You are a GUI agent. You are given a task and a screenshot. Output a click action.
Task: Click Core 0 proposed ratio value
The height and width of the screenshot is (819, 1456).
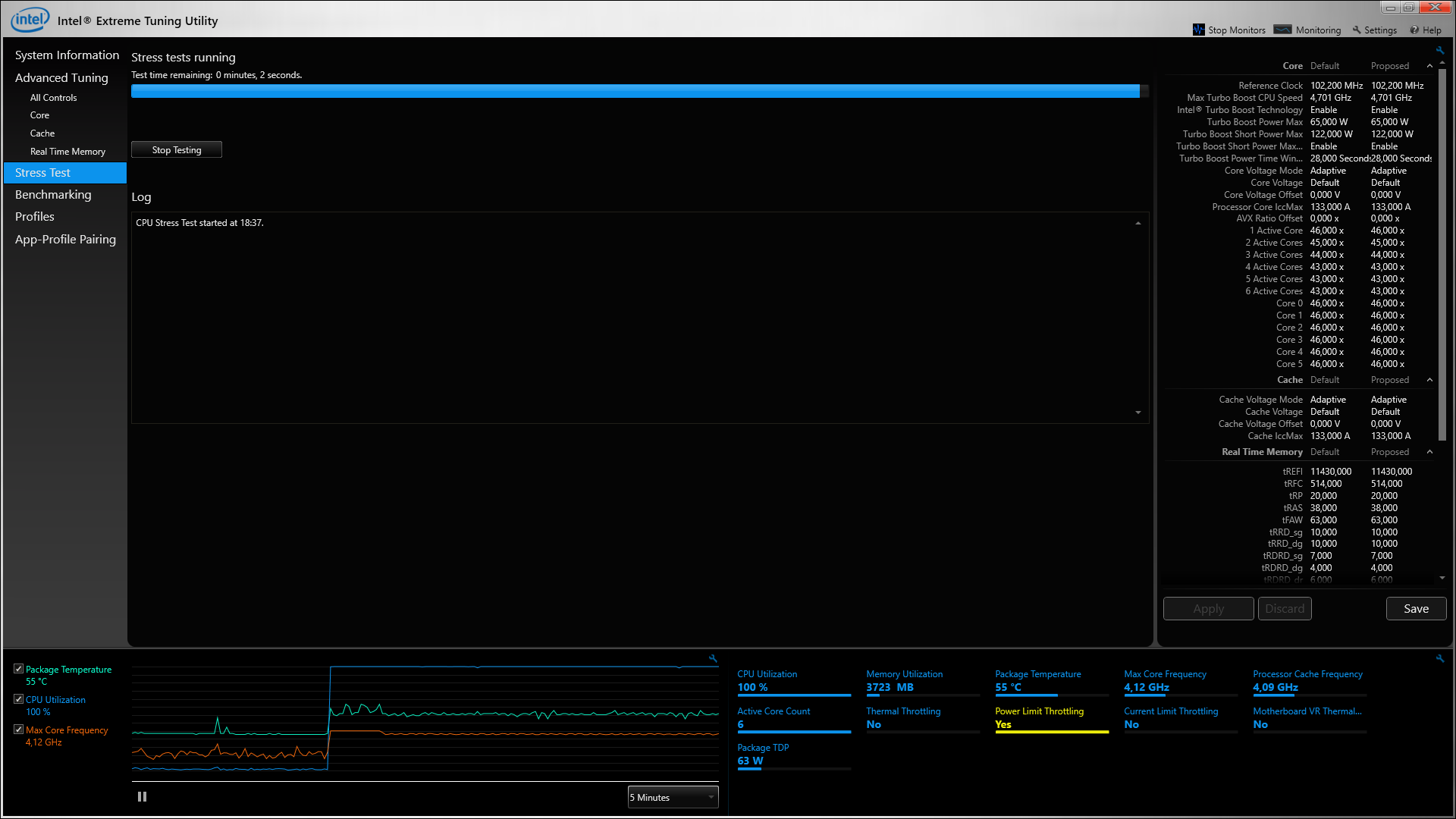pyautogui.click(x=1387, y=303)
